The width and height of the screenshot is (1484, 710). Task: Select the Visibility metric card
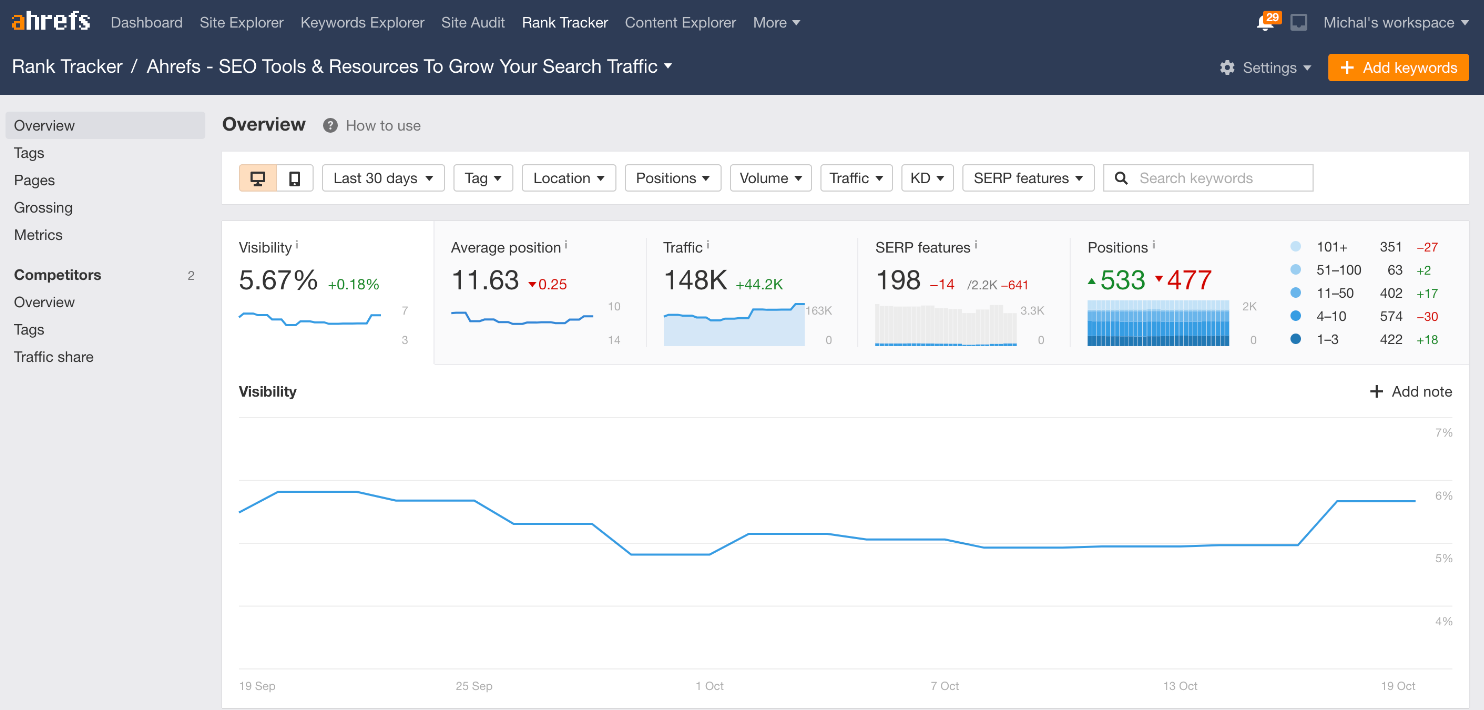pos(328,293)
